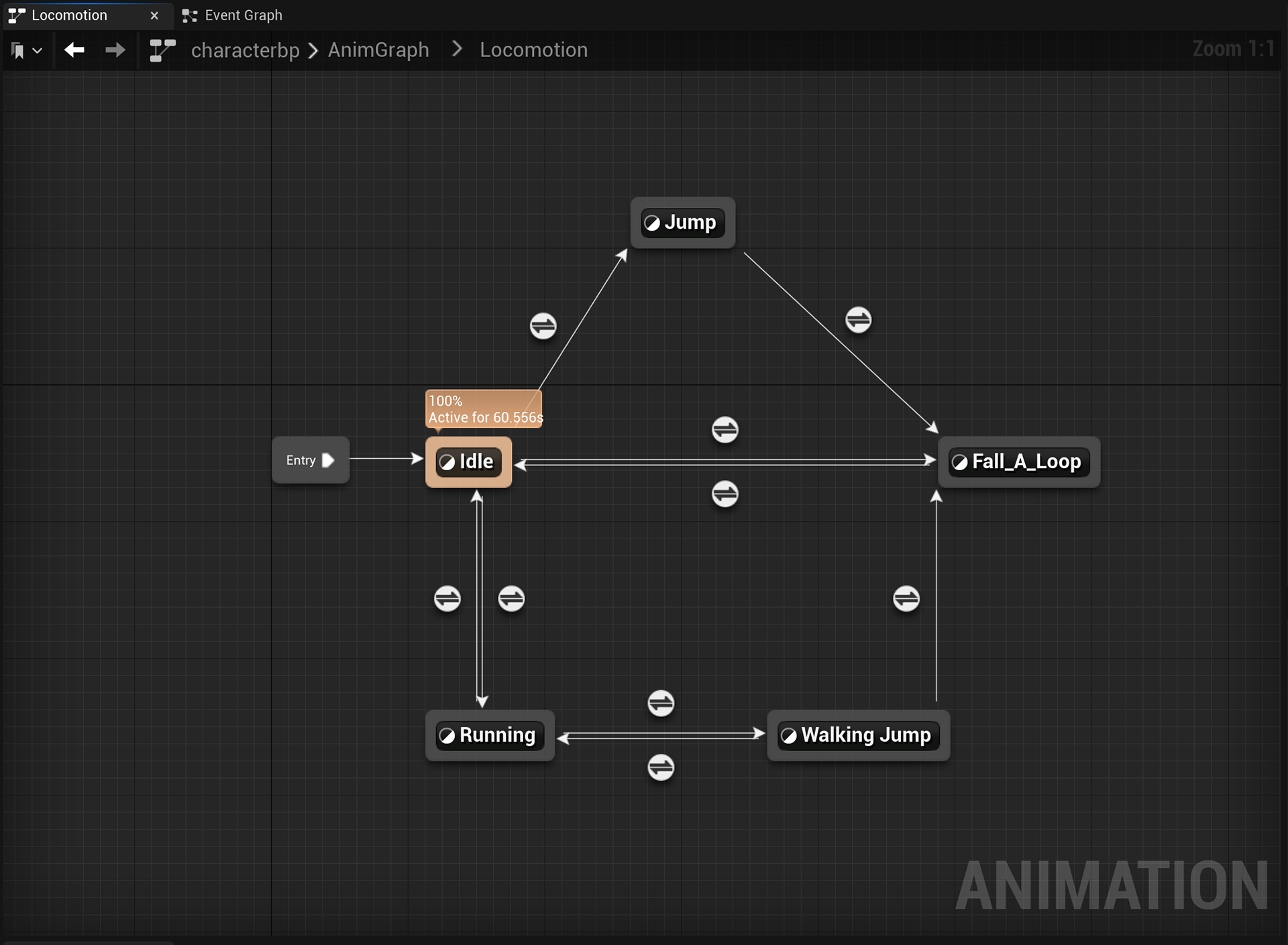Viewport: 1288px width, 945px height.
Task: Select the left transition icon between Idle and Running
Action: (x=447, y=598)
